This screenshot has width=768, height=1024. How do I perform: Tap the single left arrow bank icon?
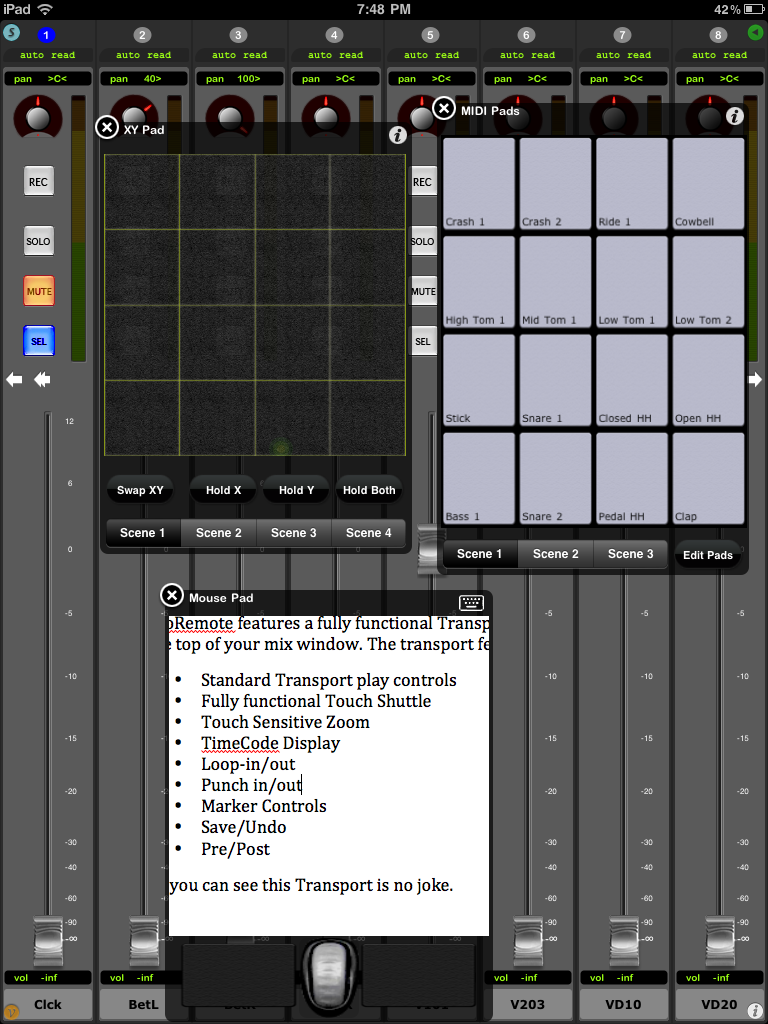click(x=14, y=380)
